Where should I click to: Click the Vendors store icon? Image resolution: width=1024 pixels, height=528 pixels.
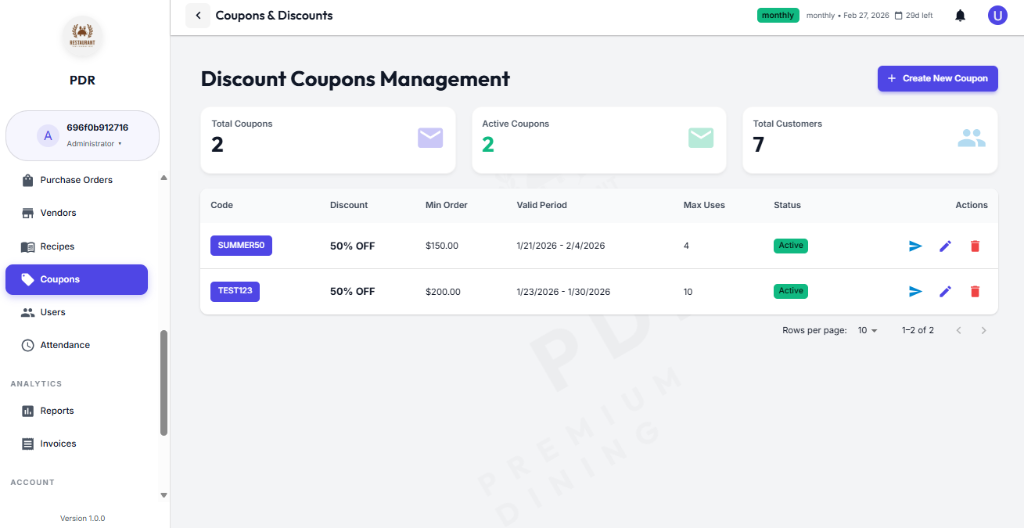pyautogui.click(x=27, y=213)
